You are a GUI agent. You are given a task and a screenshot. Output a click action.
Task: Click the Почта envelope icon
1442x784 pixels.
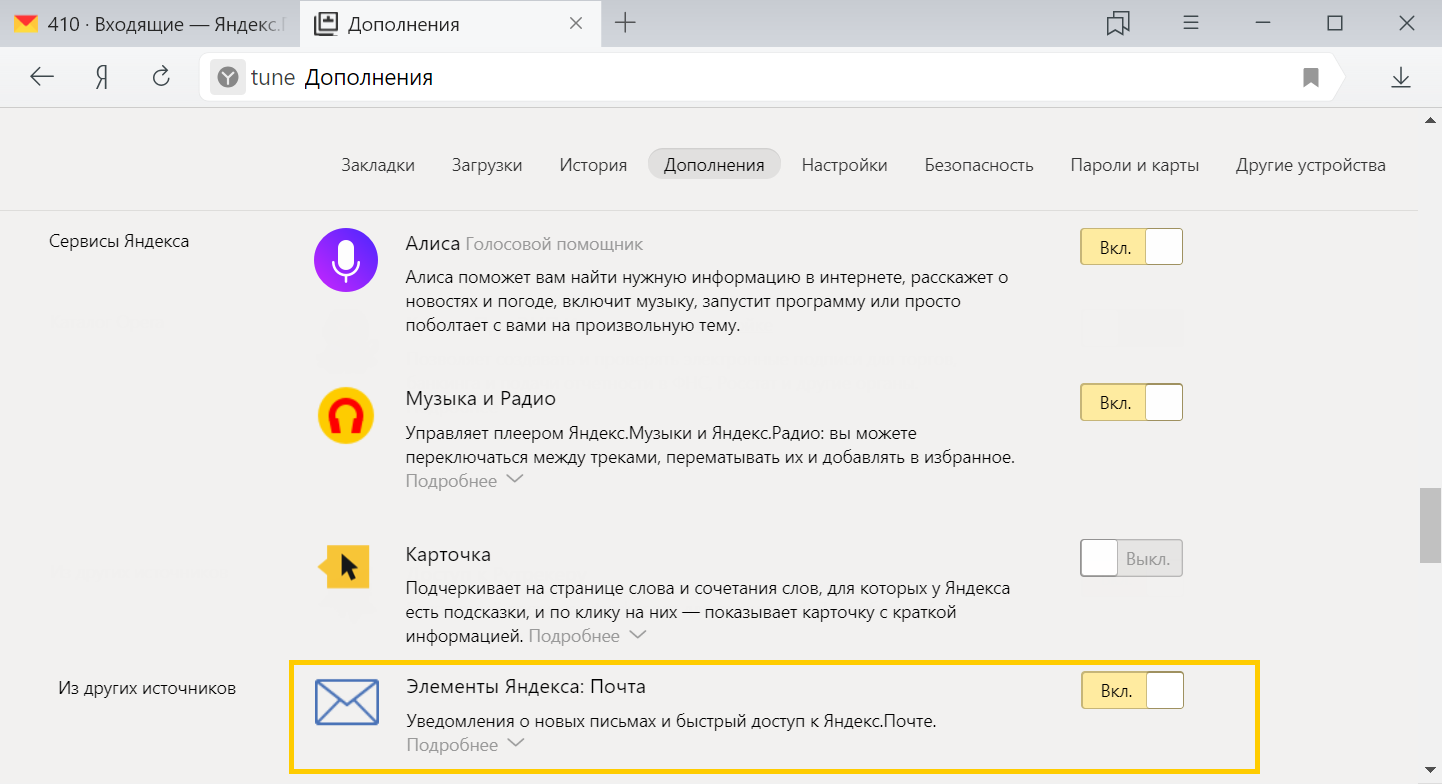click(x=346, y=702)
